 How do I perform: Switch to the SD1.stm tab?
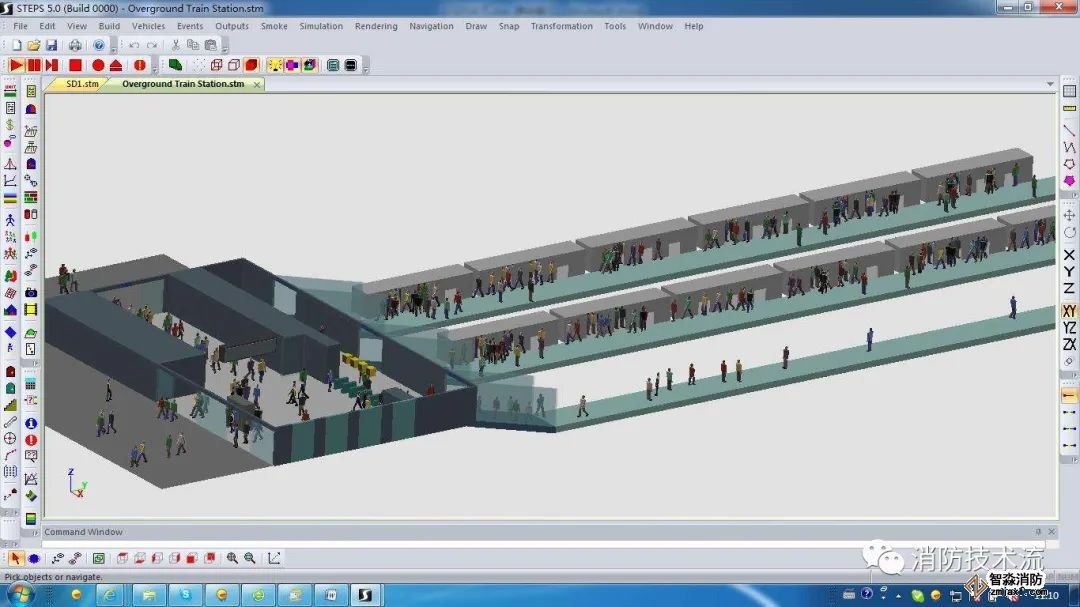[x=82, y=84]
